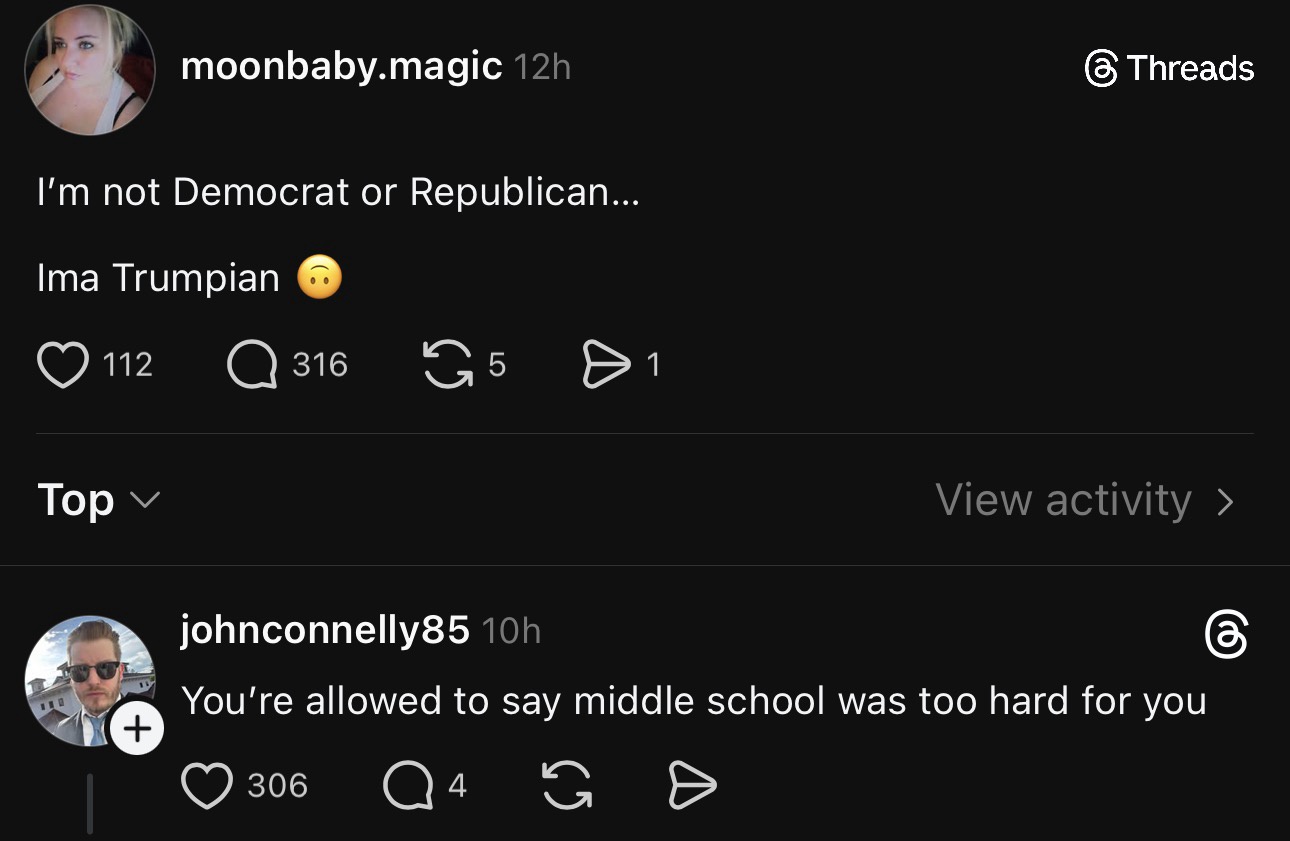This screenshot has width=1290, height=841.
Task: Click the 10h reply timestamp
Action: (511, 631)
